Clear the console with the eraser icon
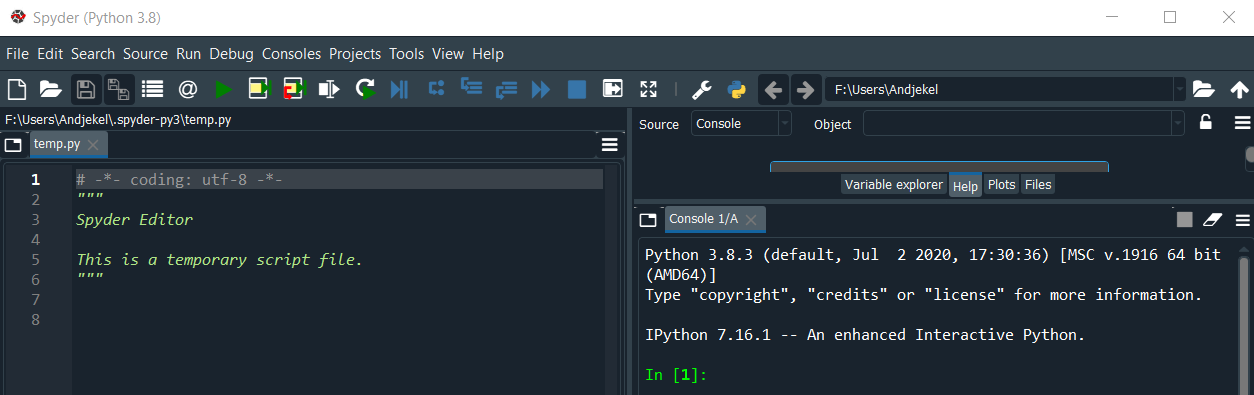The width and height of the screenshot is (1254, 395). click(1213, 219)
